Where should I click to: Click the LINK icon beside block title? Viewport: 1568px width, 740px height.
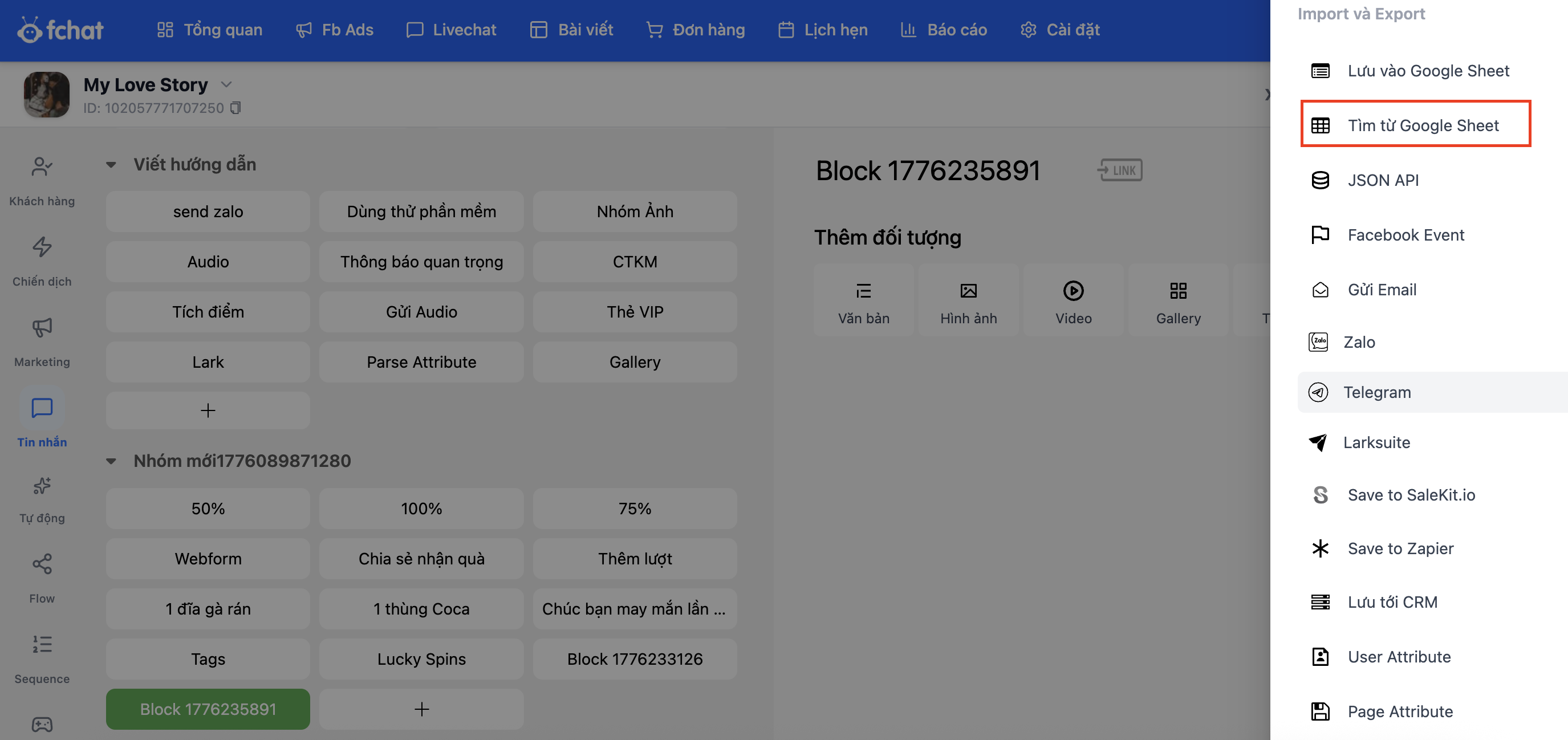1119,170
